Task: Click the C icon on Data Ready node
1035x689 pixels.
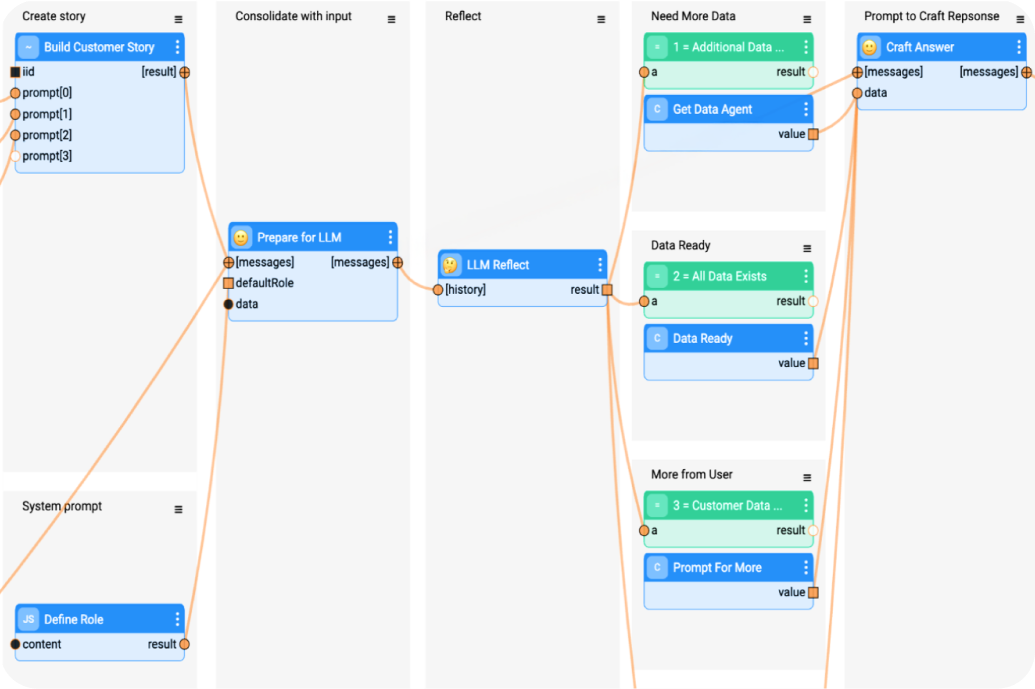Action: [x=657, y=338]
